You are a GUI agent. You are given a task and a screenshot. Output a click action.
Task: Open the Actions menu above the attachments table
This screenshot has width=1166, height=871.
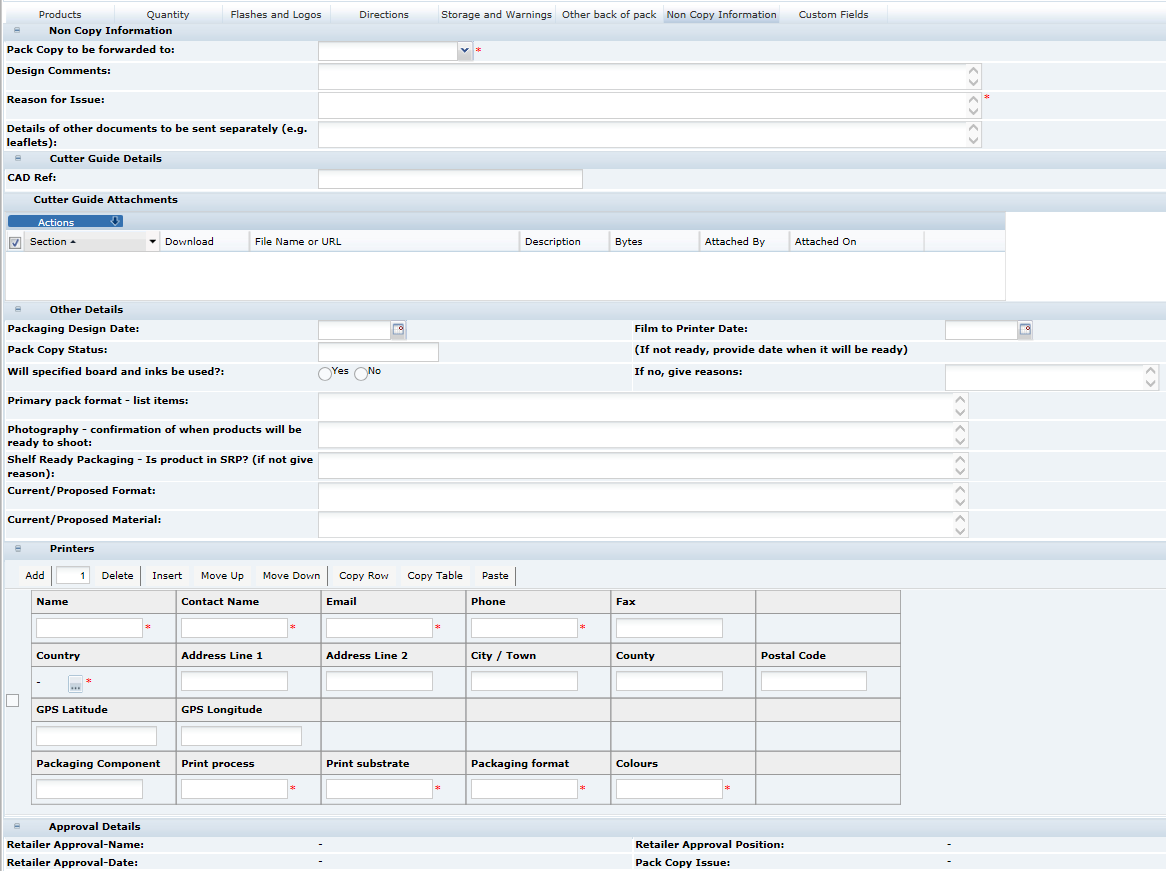[65, 220]
